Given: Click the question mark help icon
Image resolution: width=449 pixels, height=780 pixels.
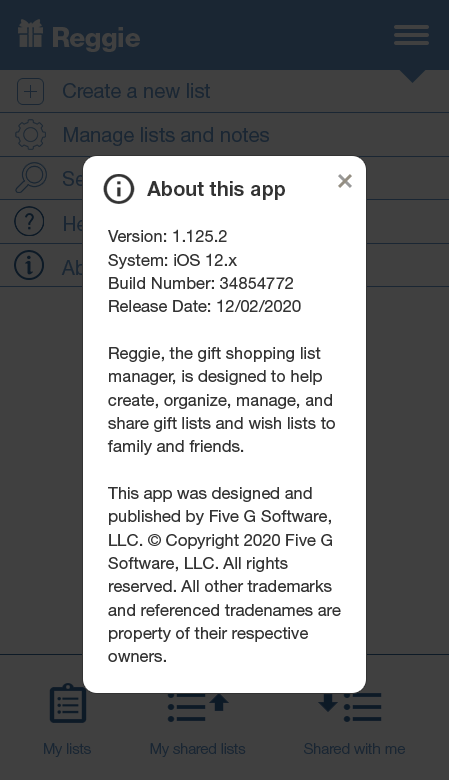Looking at the screenshot, I should coord(29,221).
